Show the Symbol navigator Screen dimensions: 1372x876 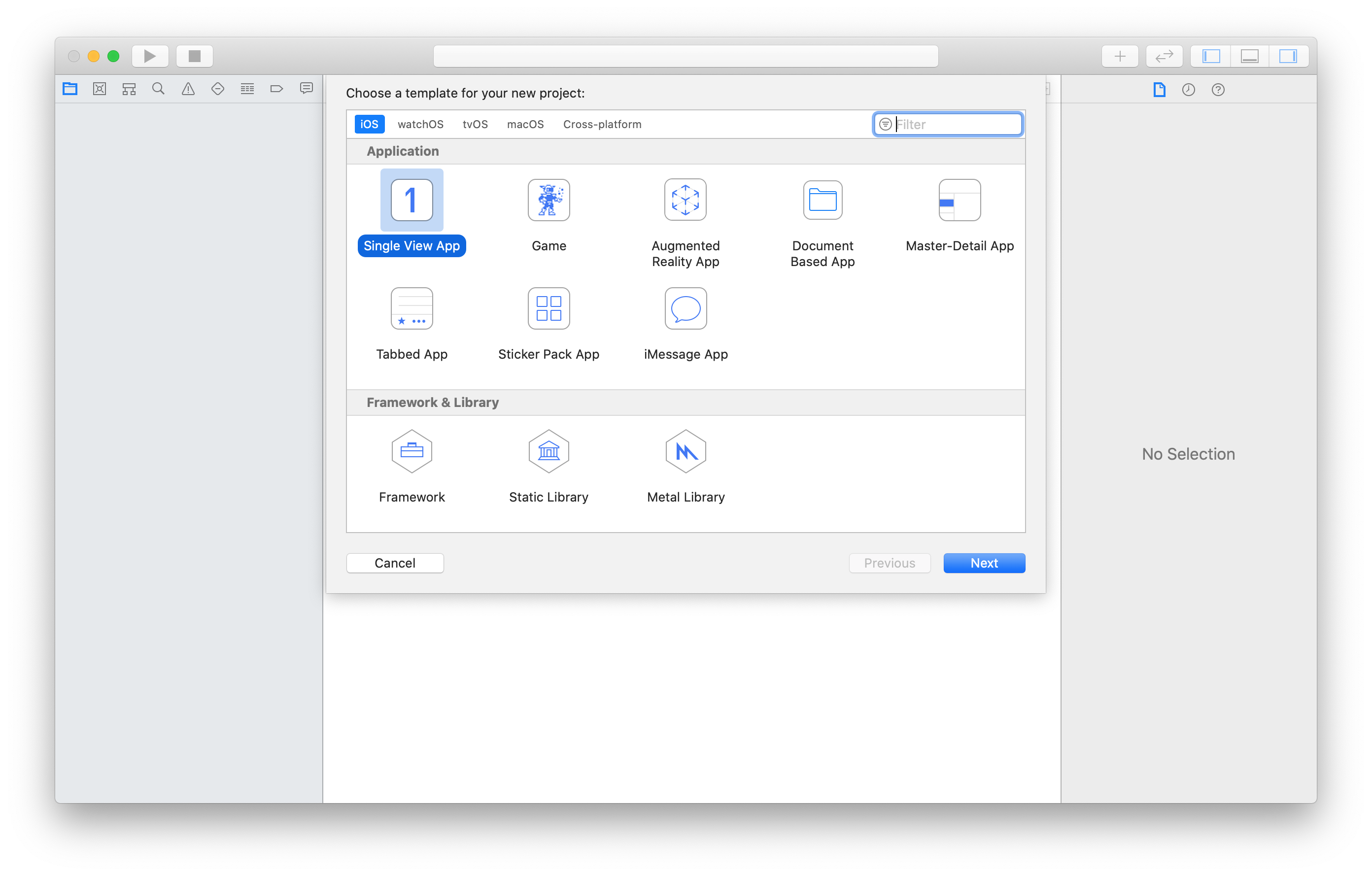(x=129, y=89)
